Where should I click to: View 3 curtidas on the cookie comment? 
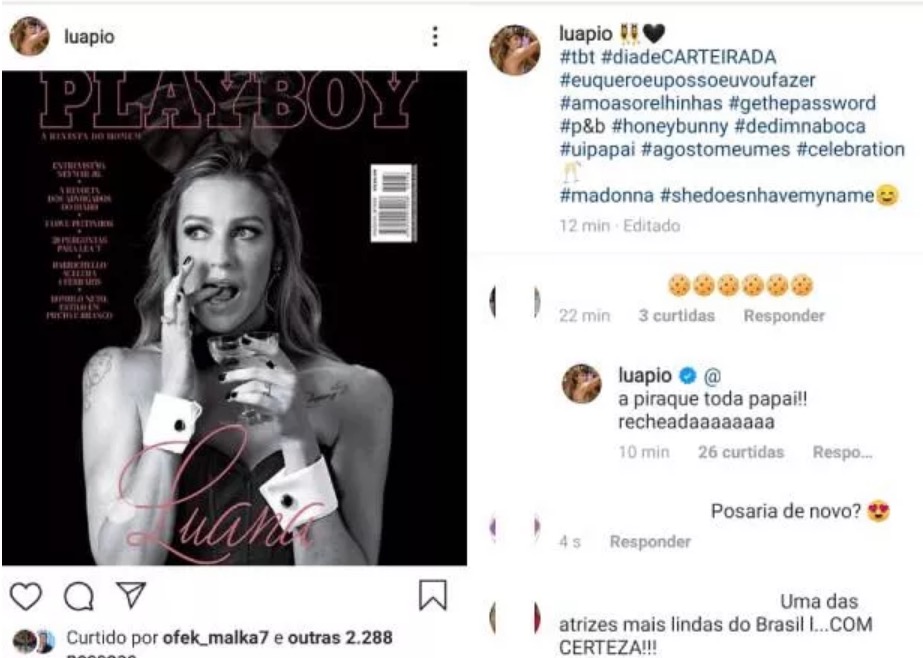(676, 316)
